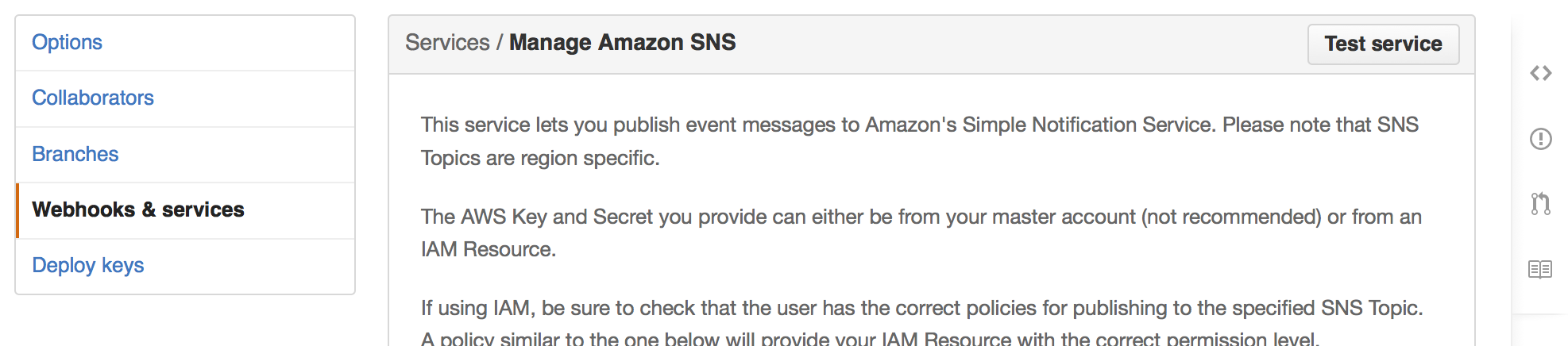This screenshot has height=346, width=1568.
Task: Click the Simple Notification Service description paragraph
Action: coord(920,141)
